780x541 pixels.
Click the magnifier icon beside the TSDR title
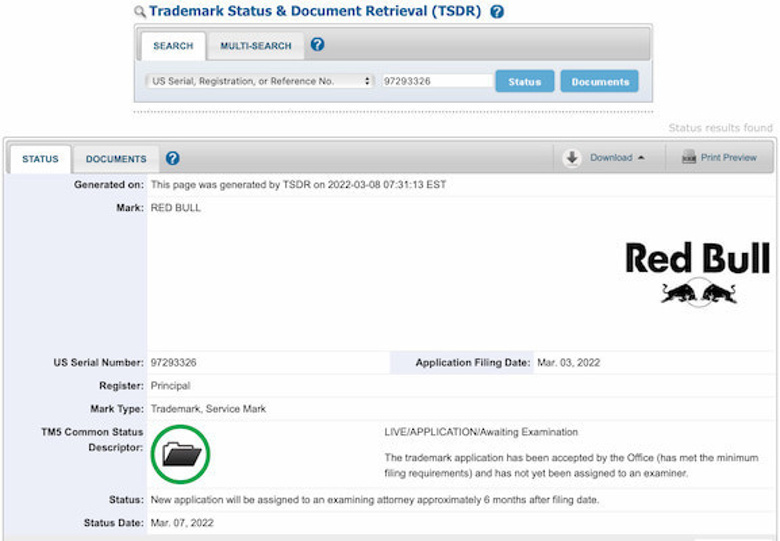[140, 12]
